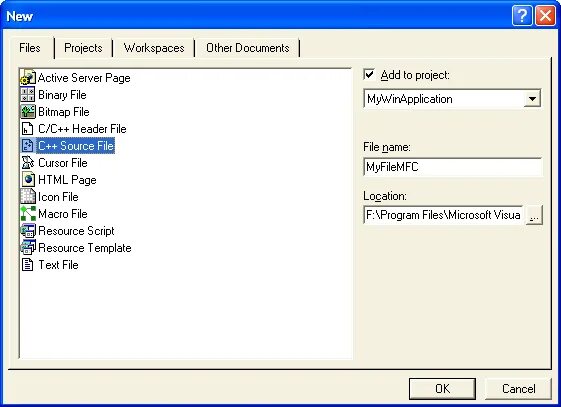Click the Active Server Page icon
Image resolution: width=561 pixels, height=407 pixels.
pyautogui.click(x=28, y=78)
